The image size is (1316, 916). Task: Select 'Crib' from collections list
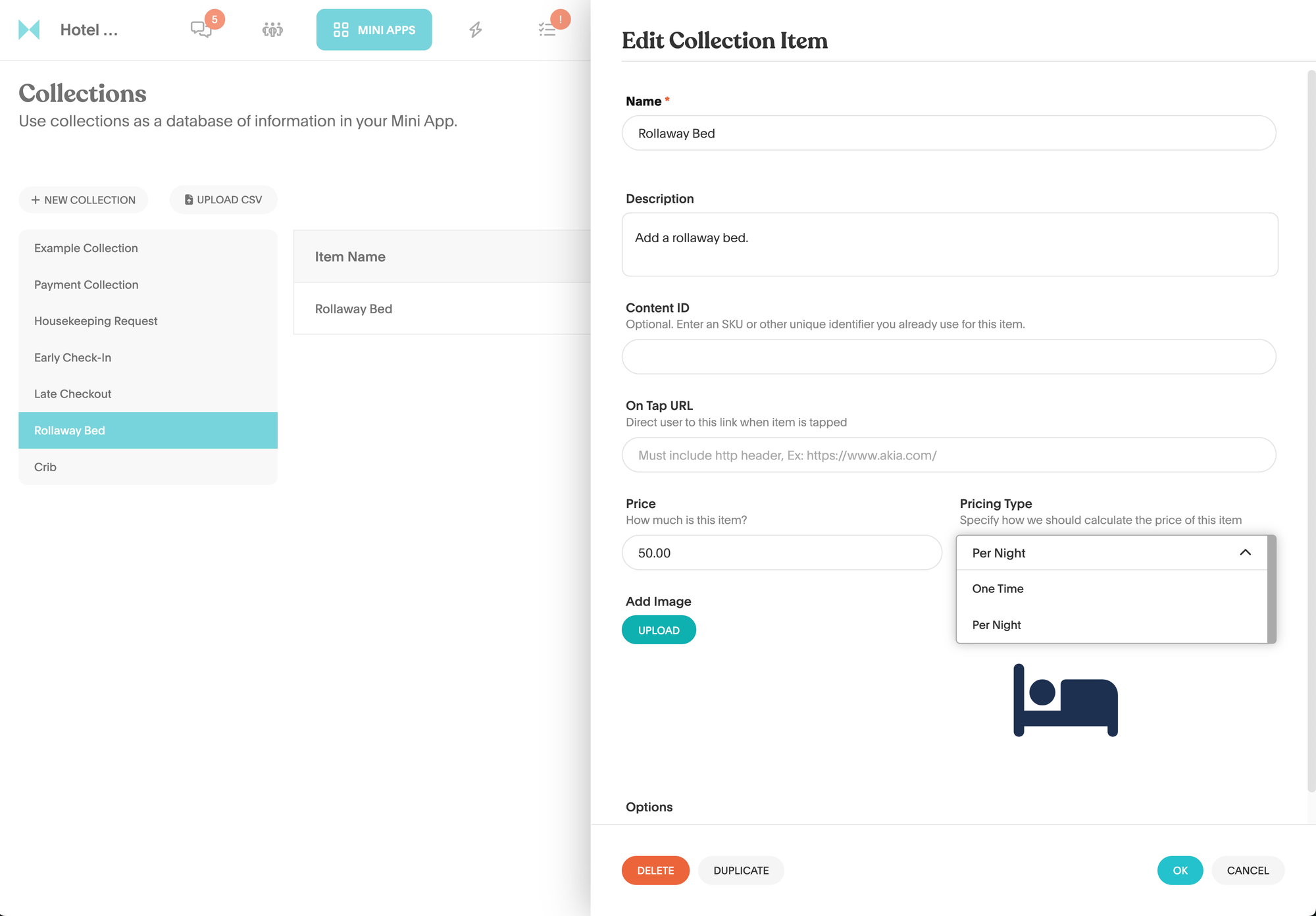pyautogui.click(x=45, y=466)
